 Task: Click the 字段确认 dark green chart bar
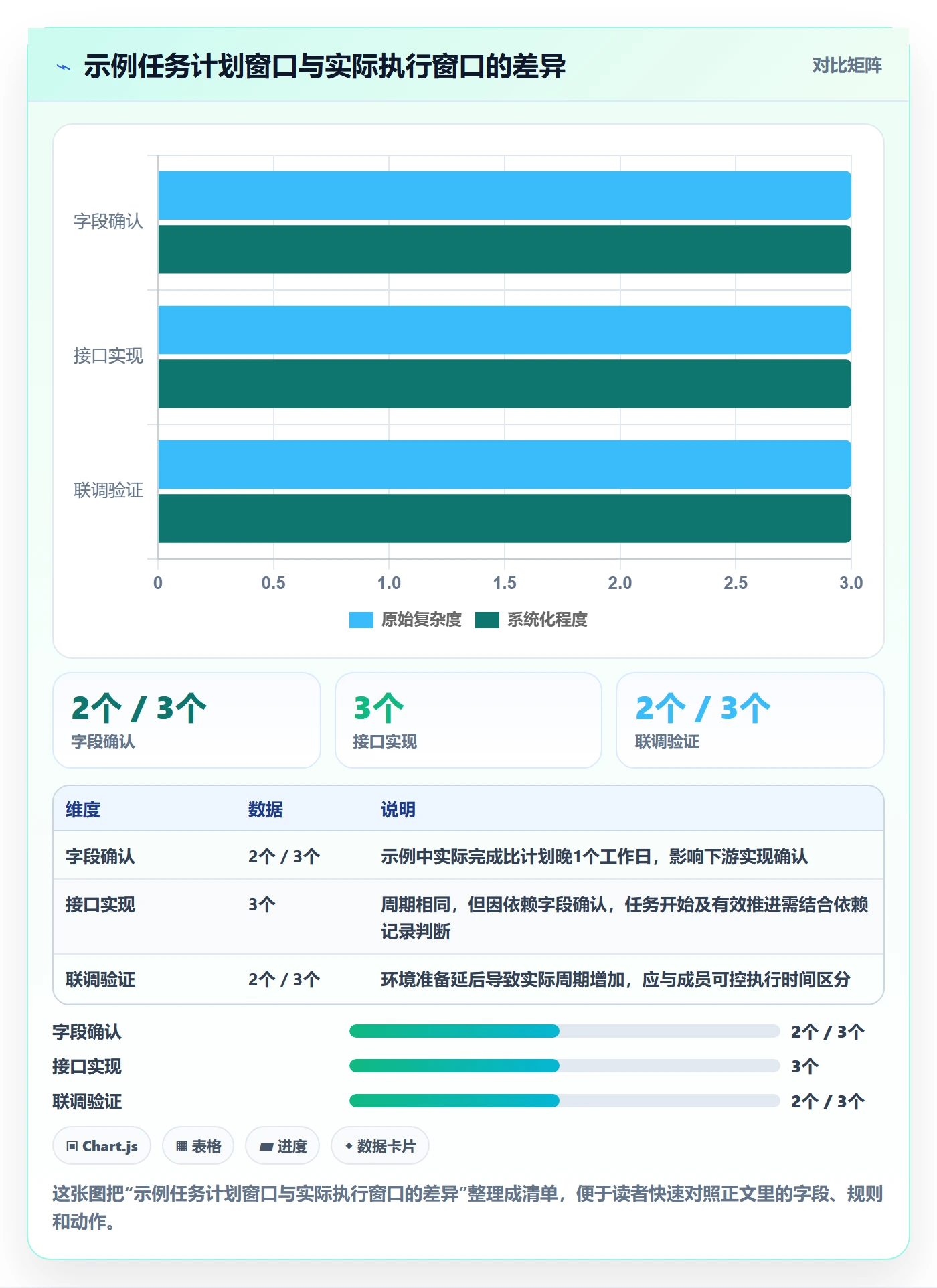pyautogui.click(x=505, y=249)
